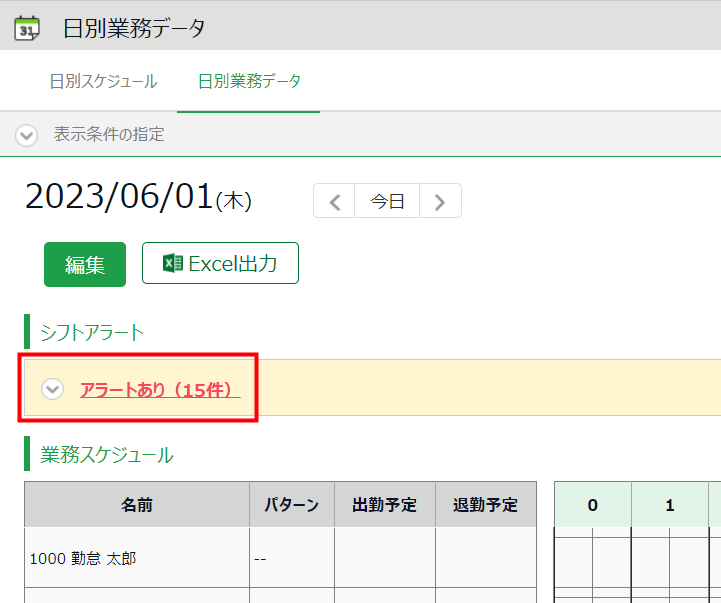Click the 出勤予定 column header
This screenshot has height=603, width=721.
(385, 505)
